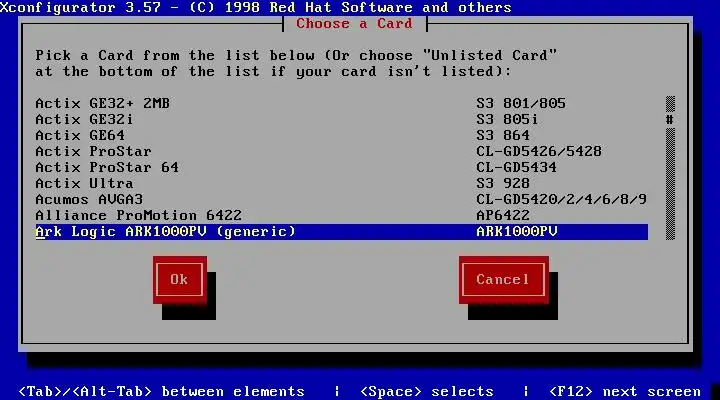Click the scrollbar track above the thumb
This screenshot has width=720, height=400.
click(670, 103)
